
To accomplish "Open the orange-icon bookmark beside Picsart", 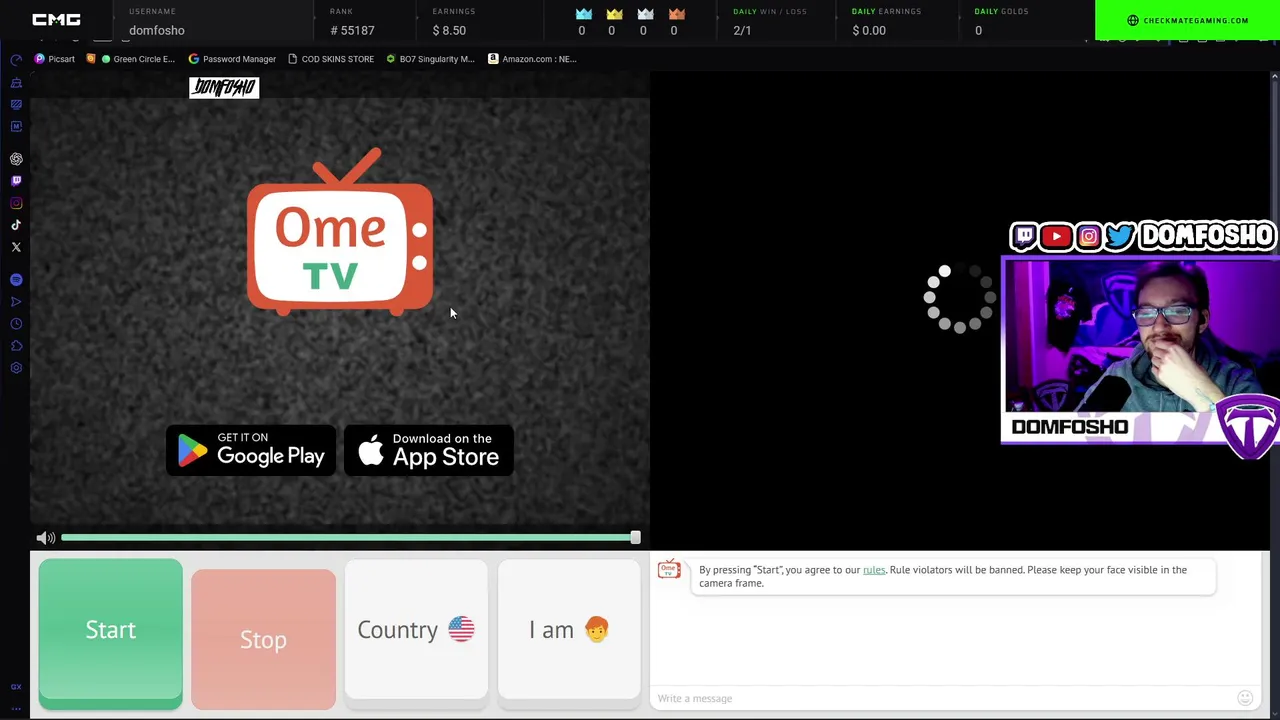I will pos(90,59).
